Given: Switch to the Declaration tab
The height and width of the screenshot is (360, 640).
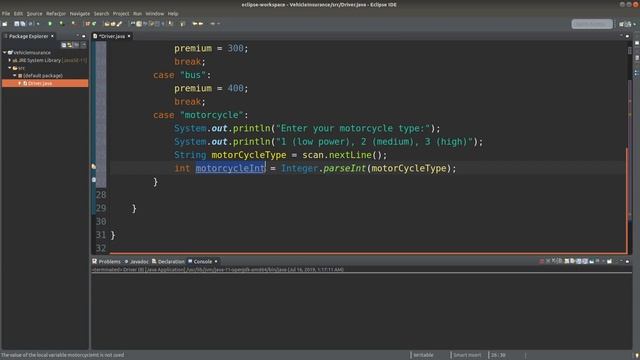Looking at the screenshot, I should [x=168, y=262].
